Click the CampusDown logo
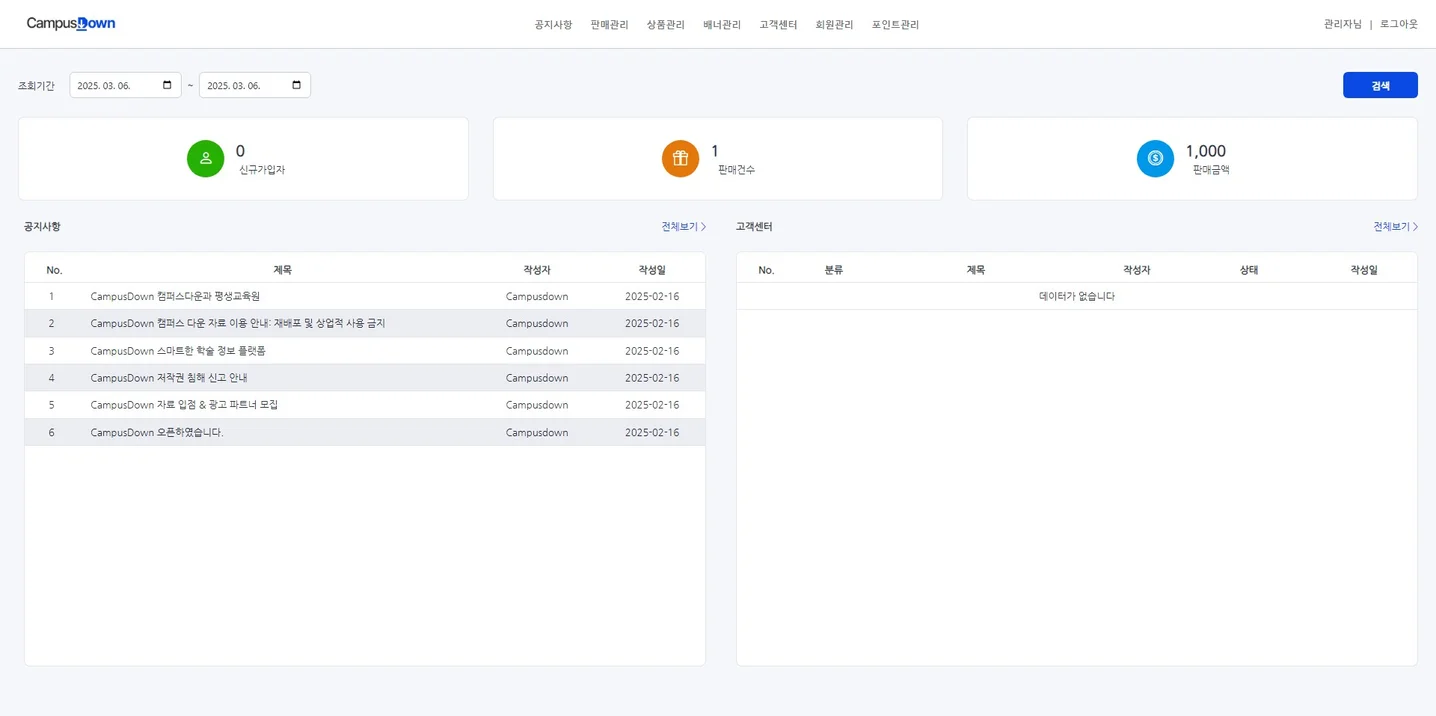Screen dimensions: 1436x716 point(71,23)
